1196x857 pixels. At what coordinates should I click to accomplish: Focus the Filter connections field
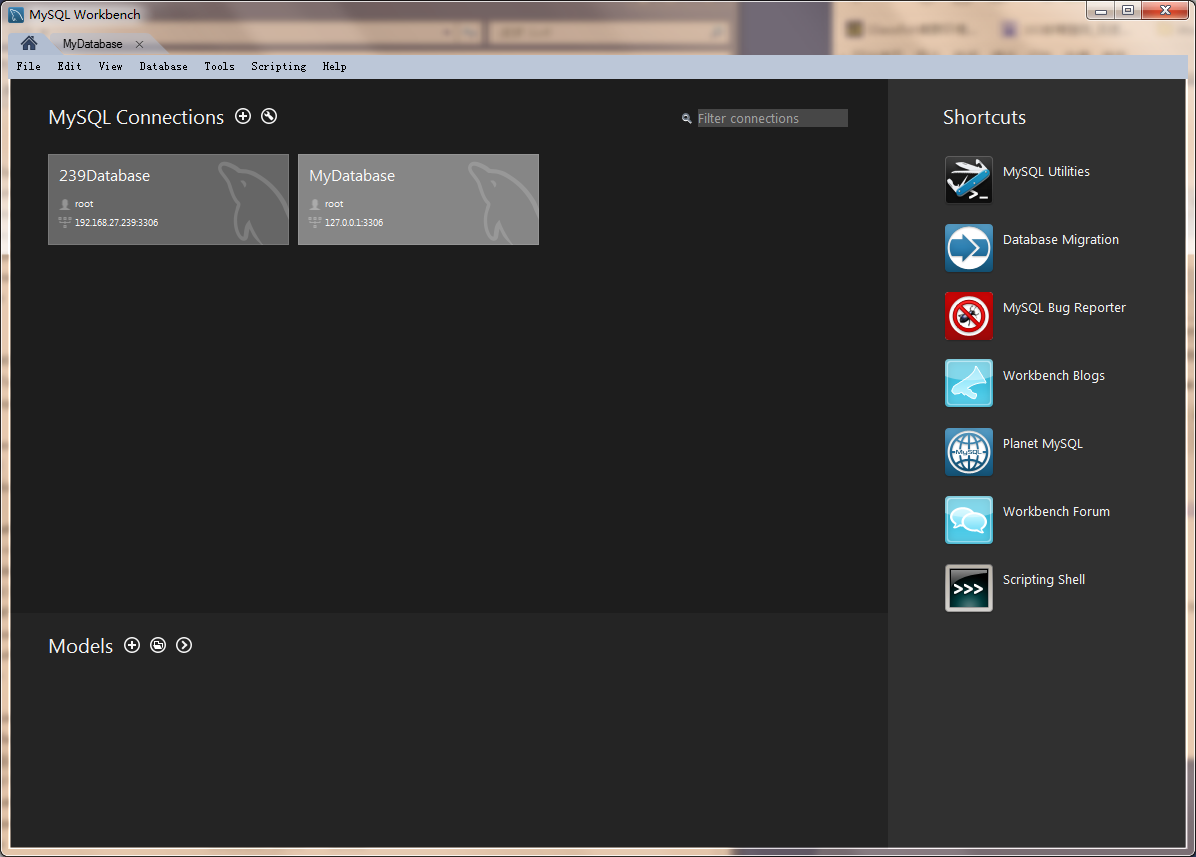772,118
